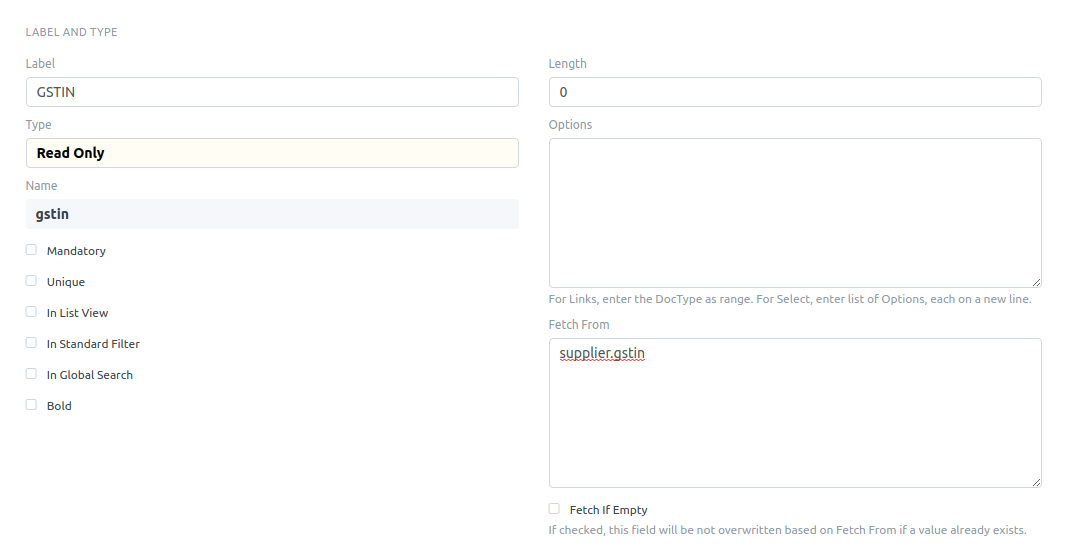Click the Label field containing GSTIN
This screenshot has height=558, width=1067.
tap(272, 92)
